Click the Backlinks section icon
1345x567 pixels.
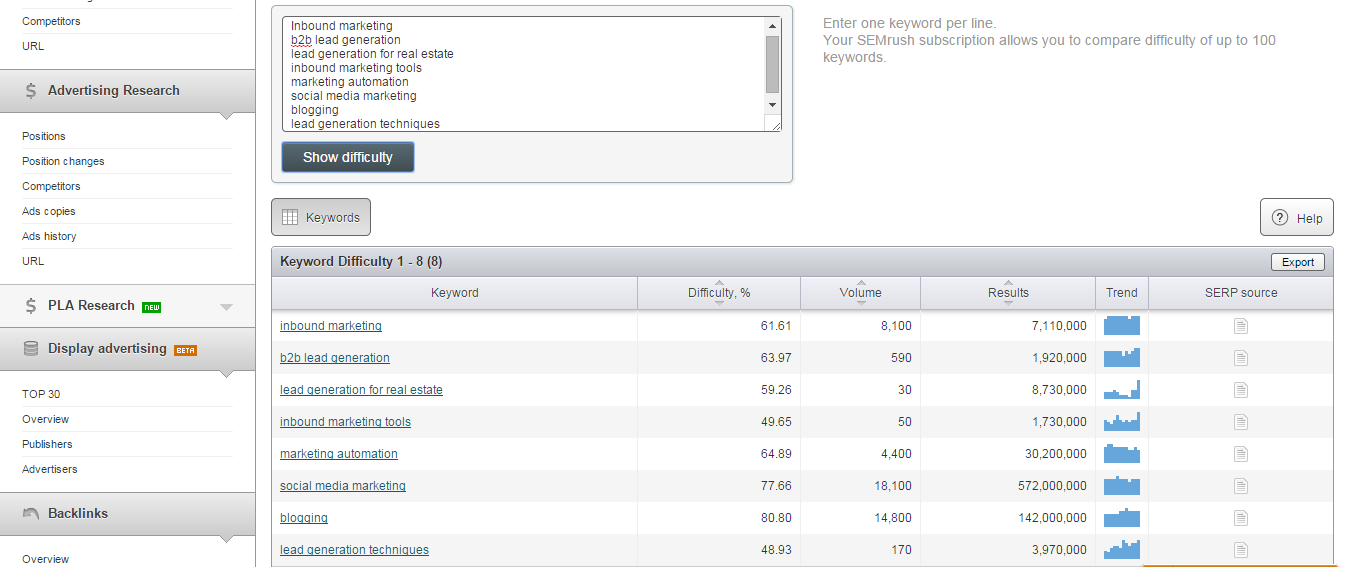[x=32, y=514]
